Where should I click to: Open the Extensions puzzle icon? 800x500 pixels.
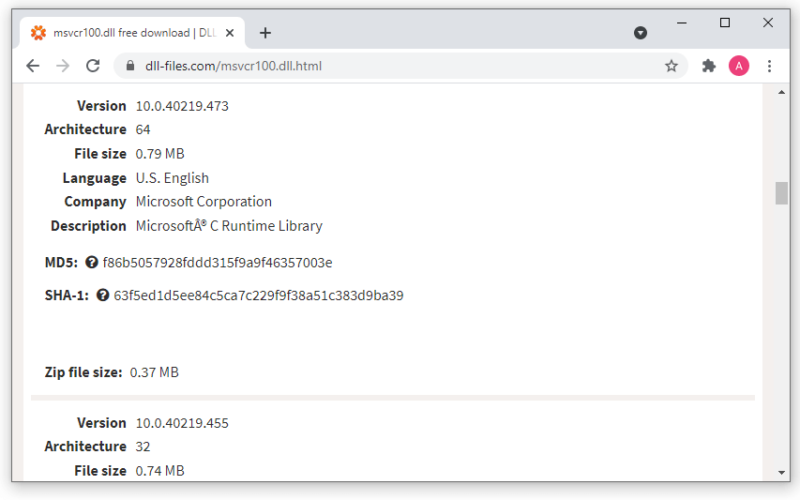click(x=709, y=66)
